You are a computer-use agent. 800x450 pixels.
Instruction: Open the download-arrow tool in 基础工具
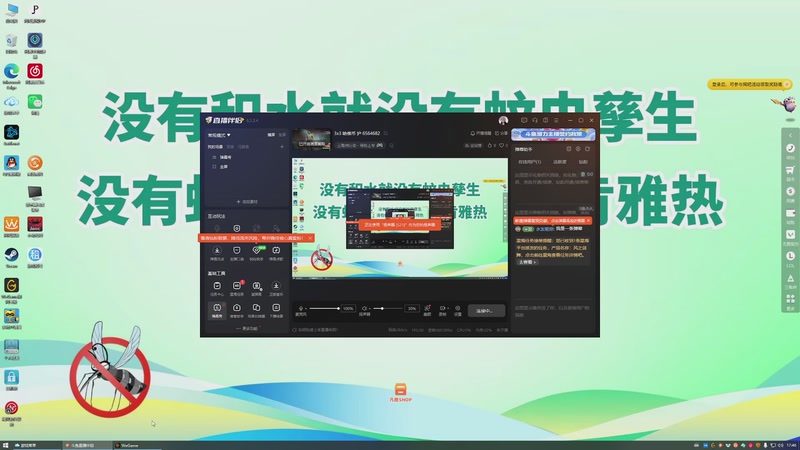[276, 288]
